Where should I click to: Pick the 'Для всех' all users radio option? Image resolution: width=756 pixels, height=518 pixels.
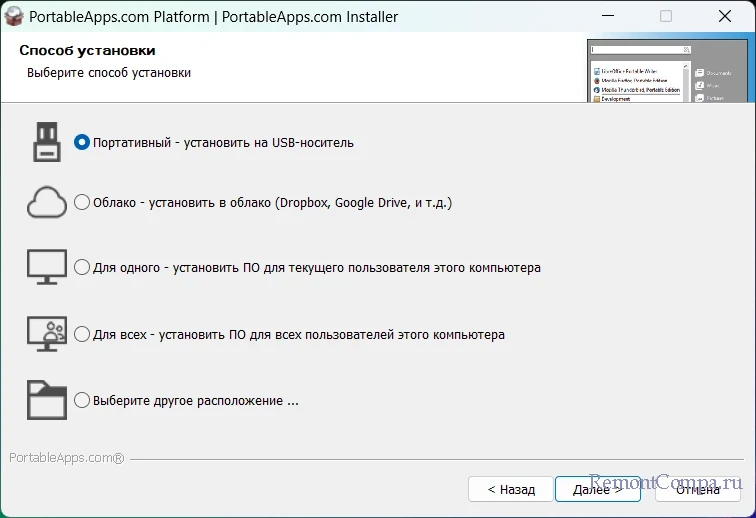[82, 334]
